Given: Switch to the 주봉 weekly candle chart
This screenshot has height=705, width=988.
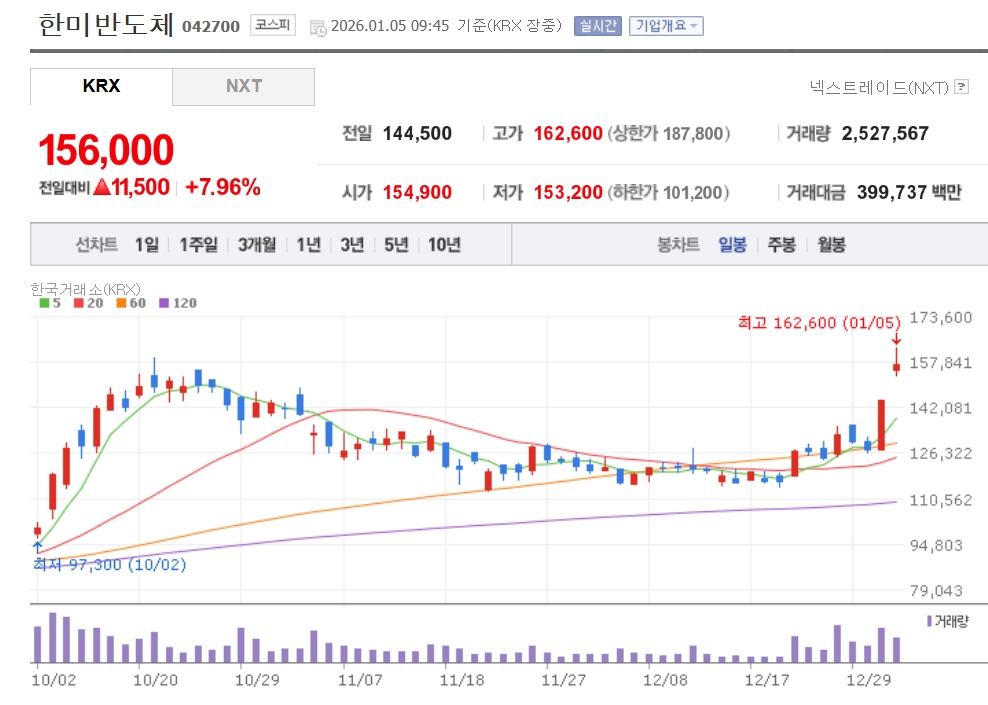Looking at the screenshot, I should point(781,245).
